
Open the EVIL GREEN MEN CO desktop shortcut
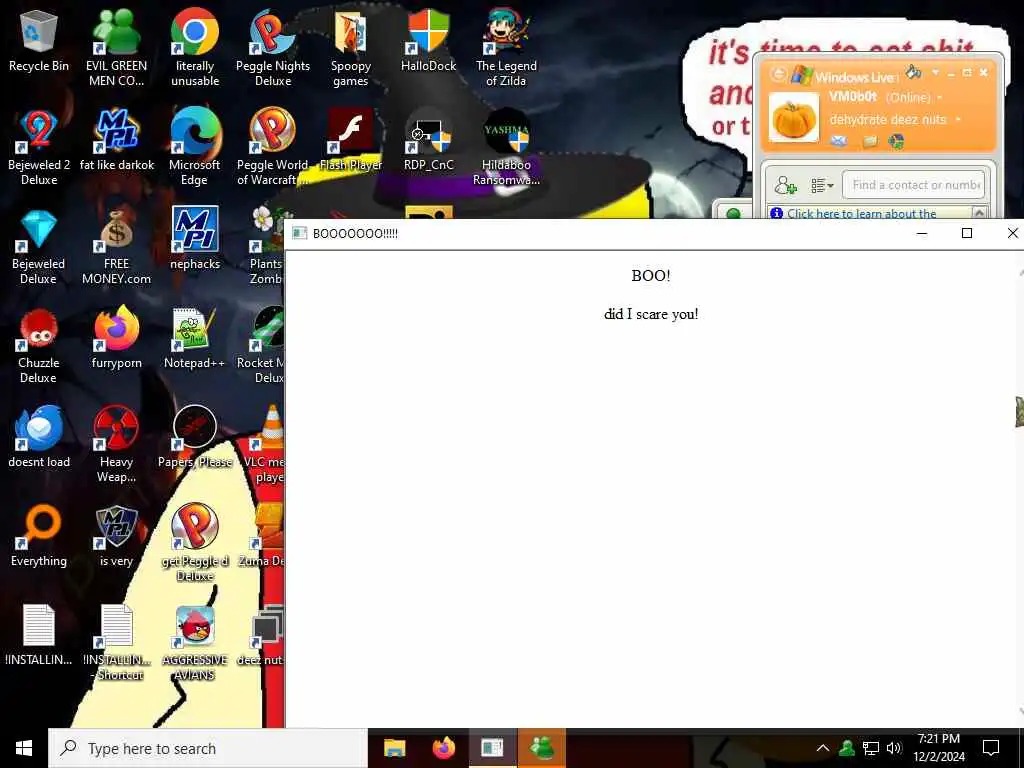116,47
